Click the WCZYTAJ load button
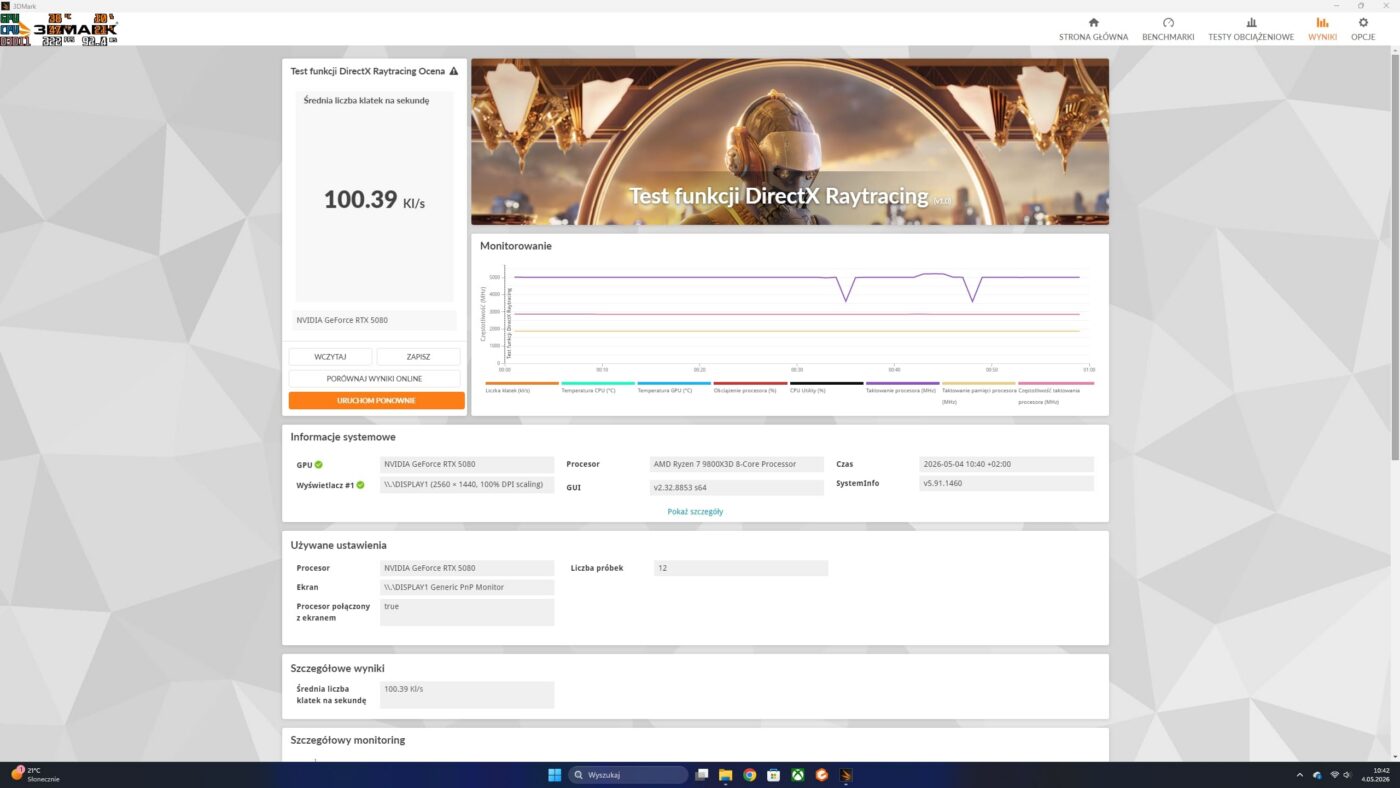Viewport: 1400px width, 788px height. point(330,356)
